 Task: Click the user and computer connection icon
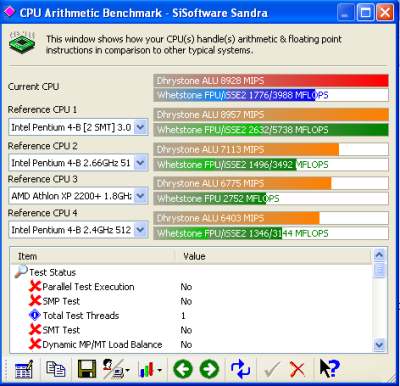116,369
